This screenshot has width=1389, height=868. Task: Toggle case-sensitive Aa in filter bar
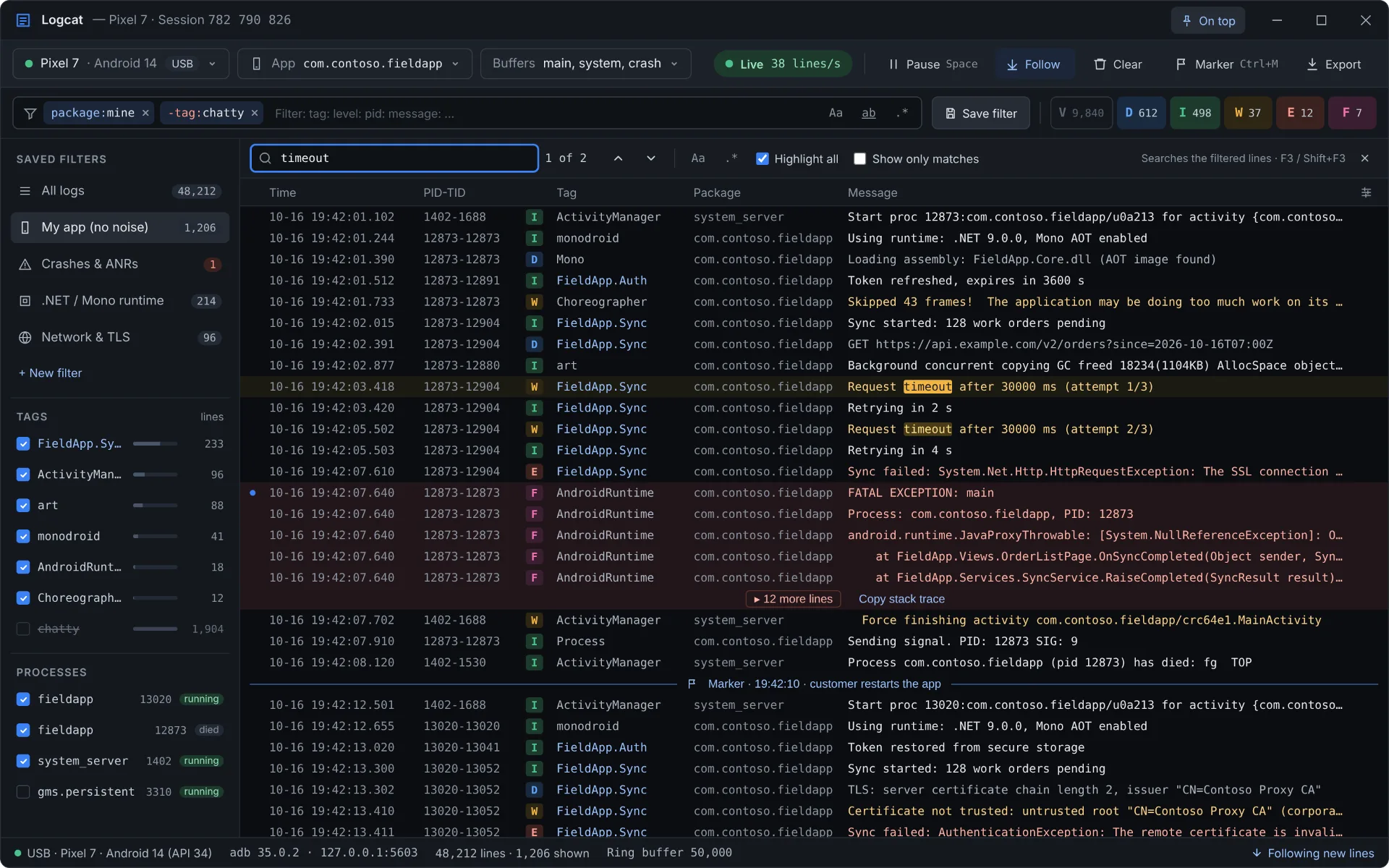click(836, 113)
